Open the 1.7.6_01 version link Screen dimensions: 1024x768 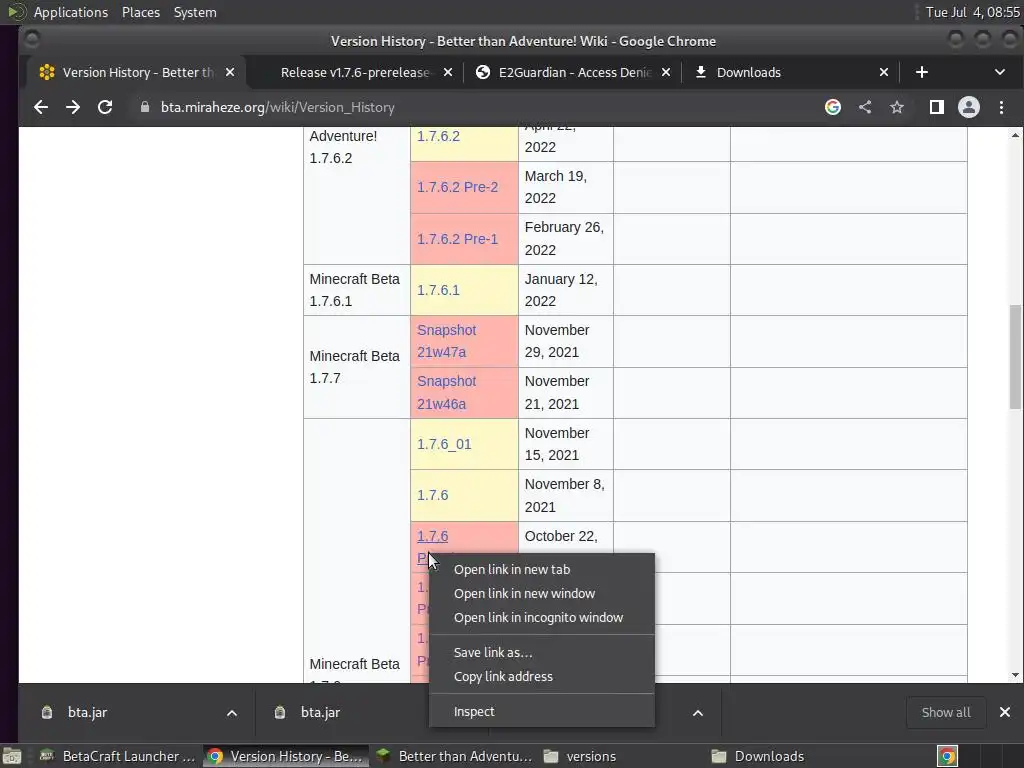click(444, 444)
